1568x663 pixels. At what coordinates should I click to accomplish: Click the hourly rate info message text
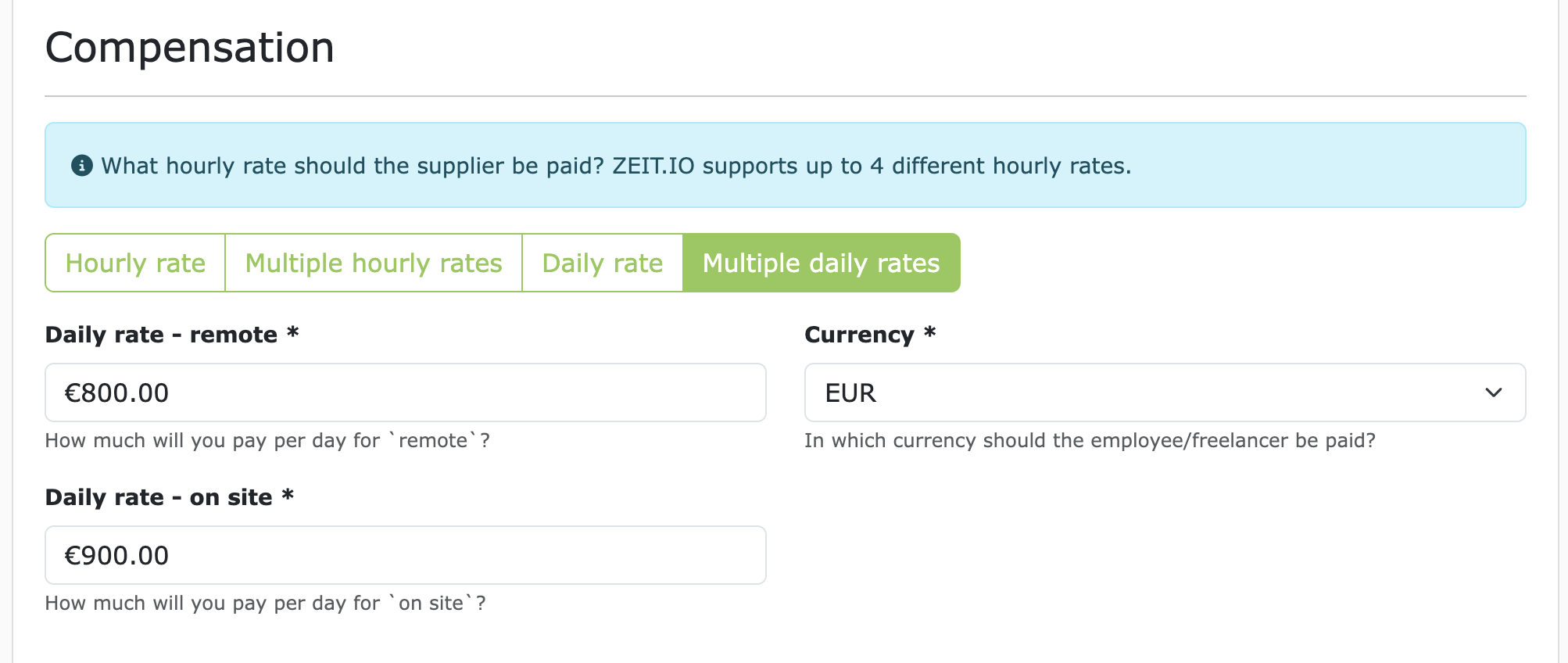point(617,166)
